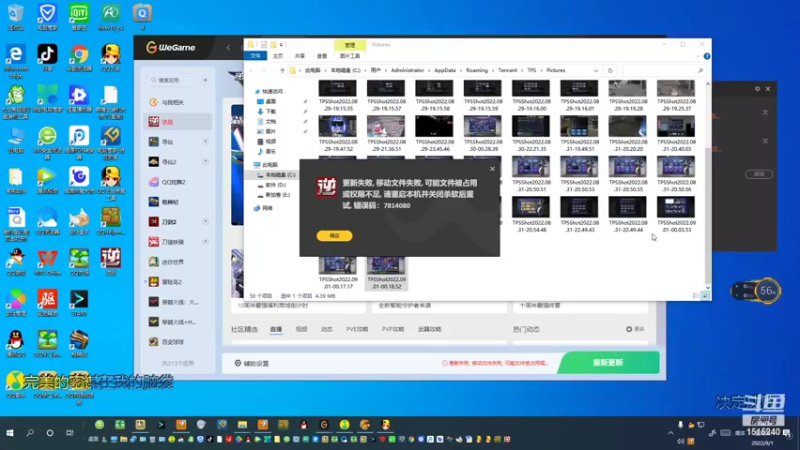Select 逆战 in WeGame game list
The width and height of the screenshot is (800, 450).
tap(177, 121)
